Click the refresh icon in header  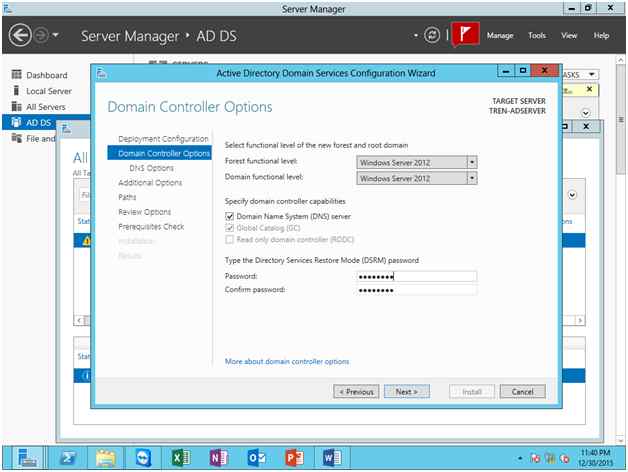coord(432,35)
